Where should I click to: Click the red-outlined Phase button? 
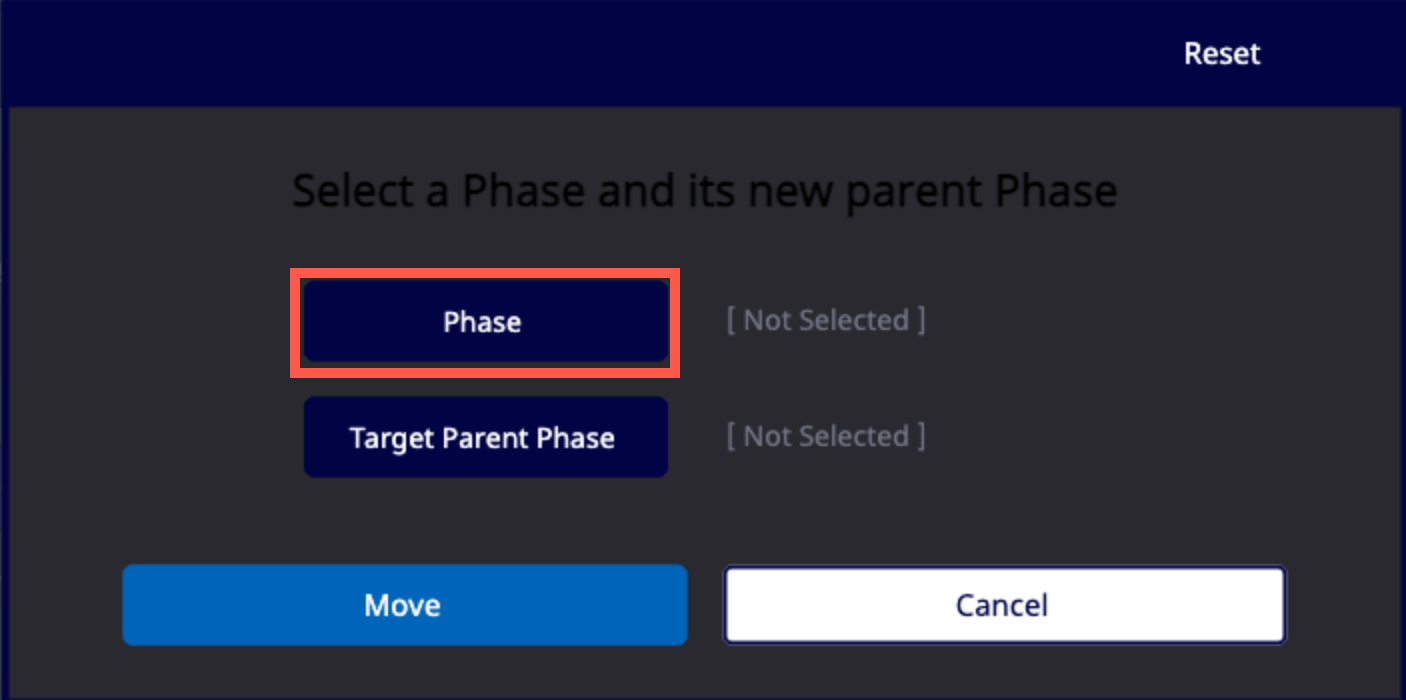pos(485,321)
